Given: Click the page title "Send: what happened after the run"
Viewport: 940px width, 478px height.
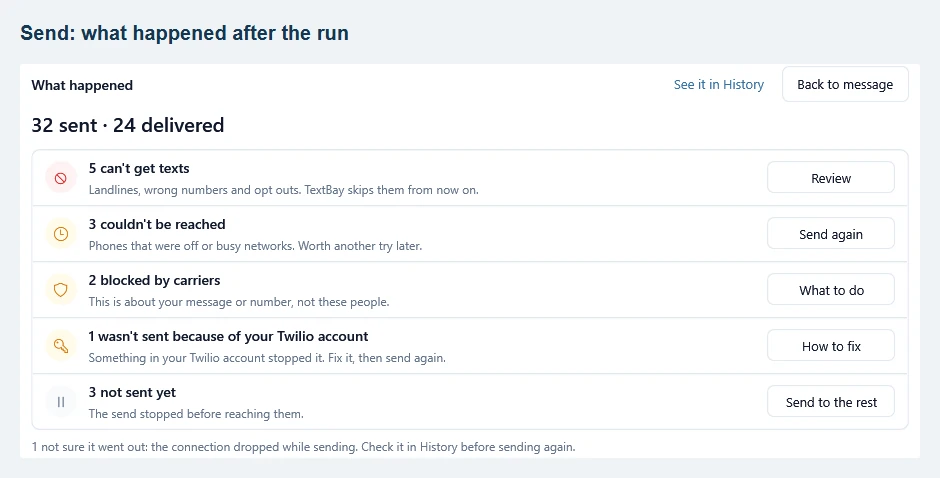Looking at the screenshot, I should 185,32.
